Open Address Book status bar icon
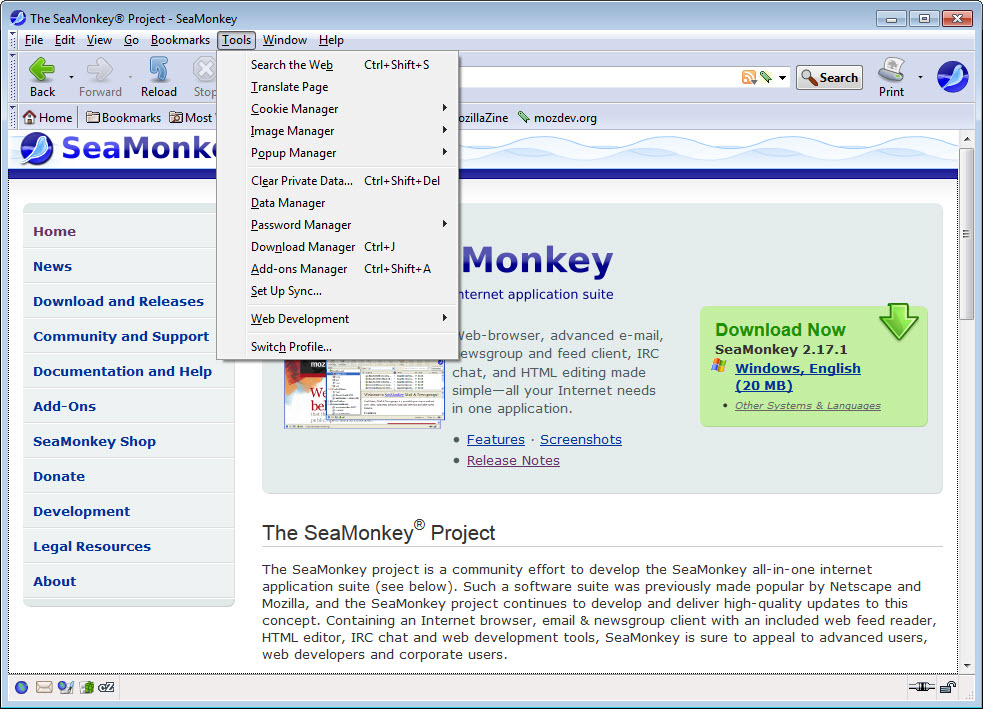Viewport: 983px width, 709px height. (87, 687)
